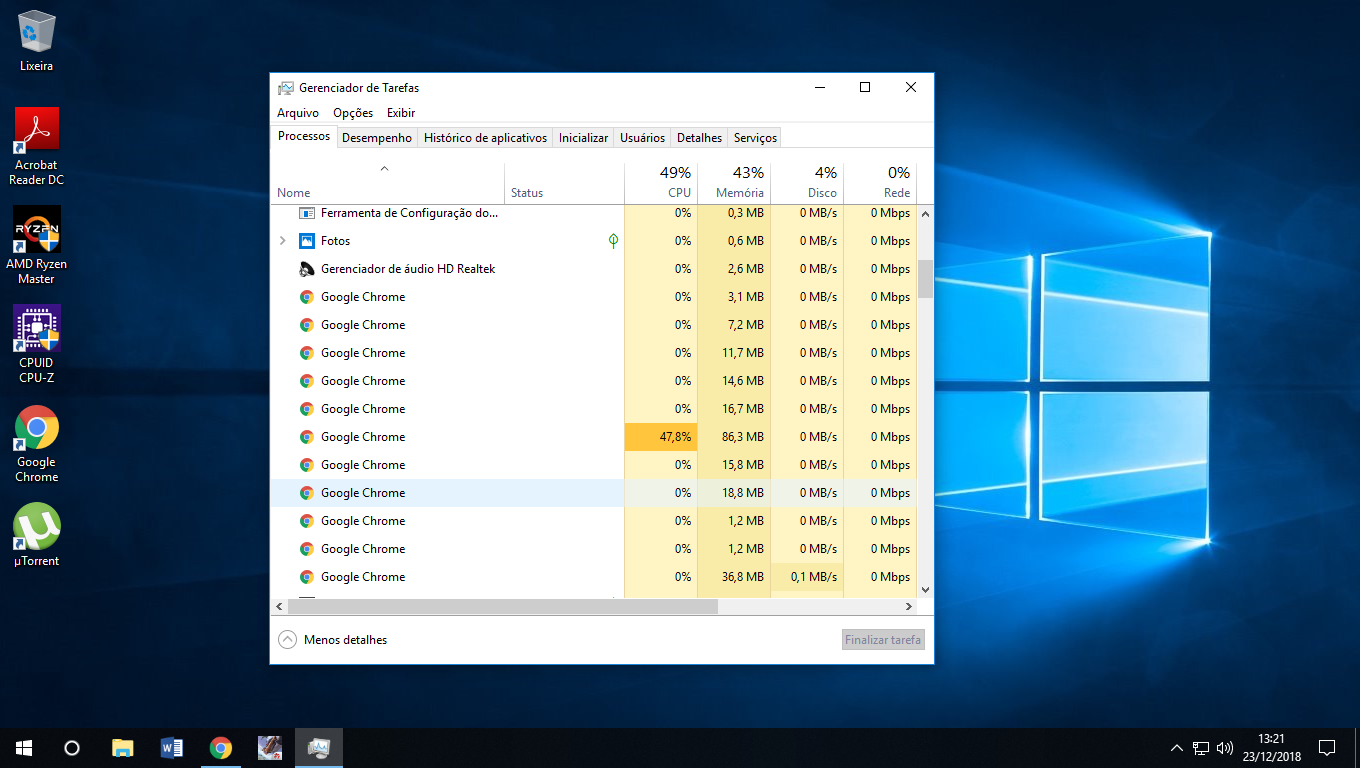This screenshot has height=768, width=1360.
Task: Select the Google Chrome desktop shortcut
Action: 37,443
